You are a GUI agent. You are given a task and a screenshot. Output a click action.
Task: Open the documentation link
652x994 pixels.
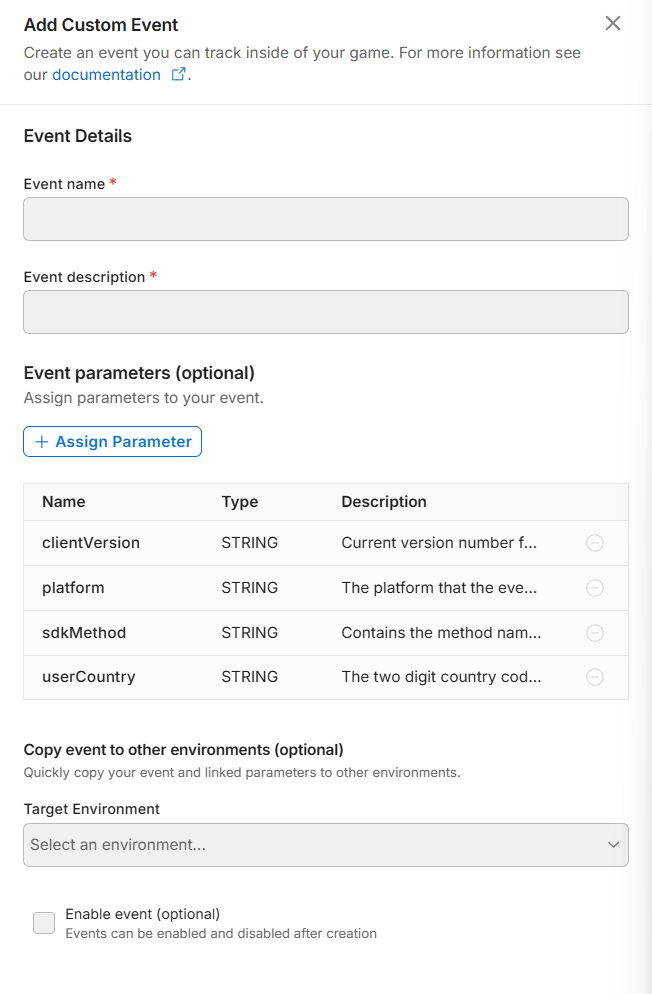pos(106,75)
